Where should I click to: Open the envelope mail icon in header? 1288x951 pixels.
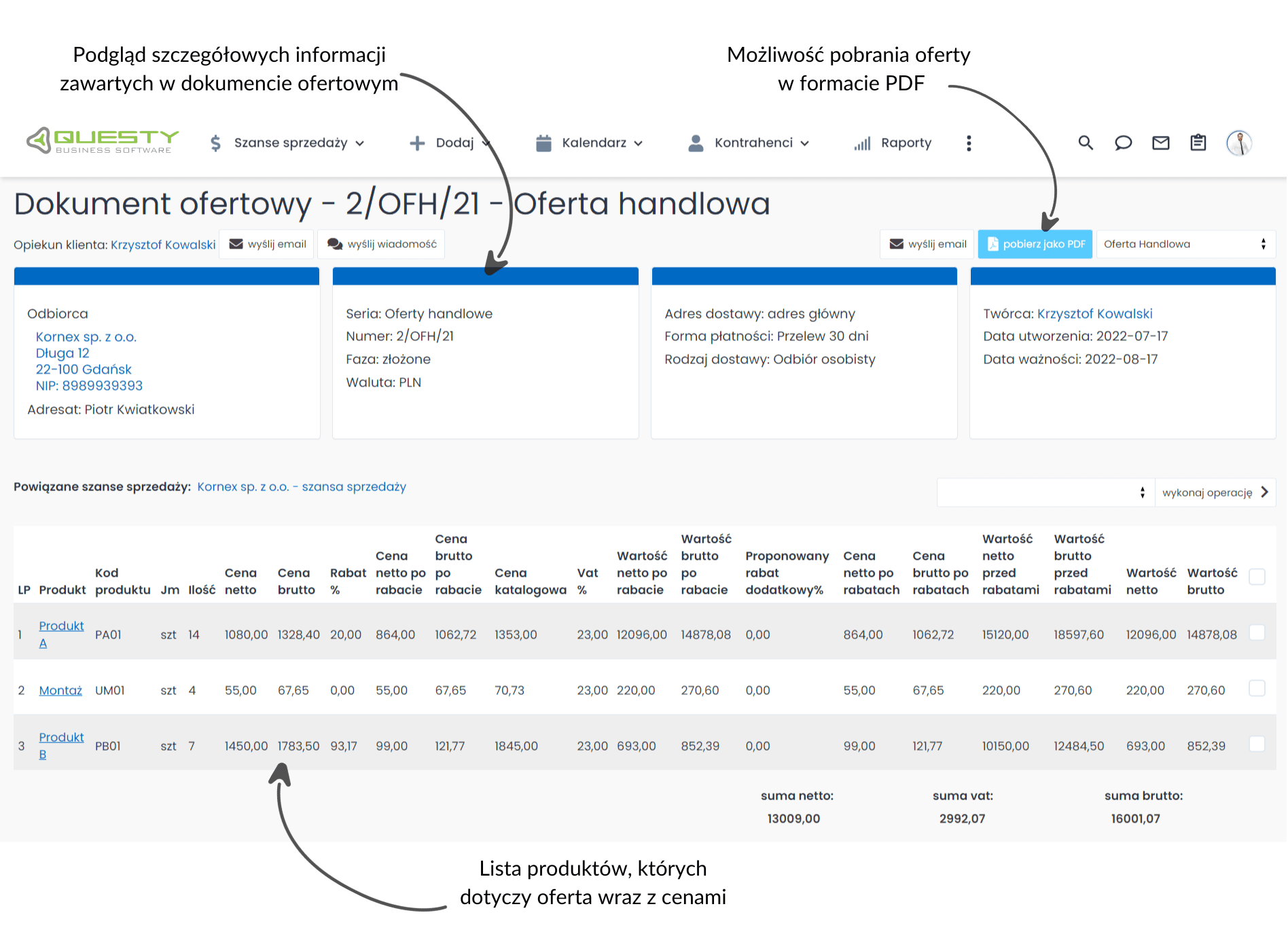1161,143
